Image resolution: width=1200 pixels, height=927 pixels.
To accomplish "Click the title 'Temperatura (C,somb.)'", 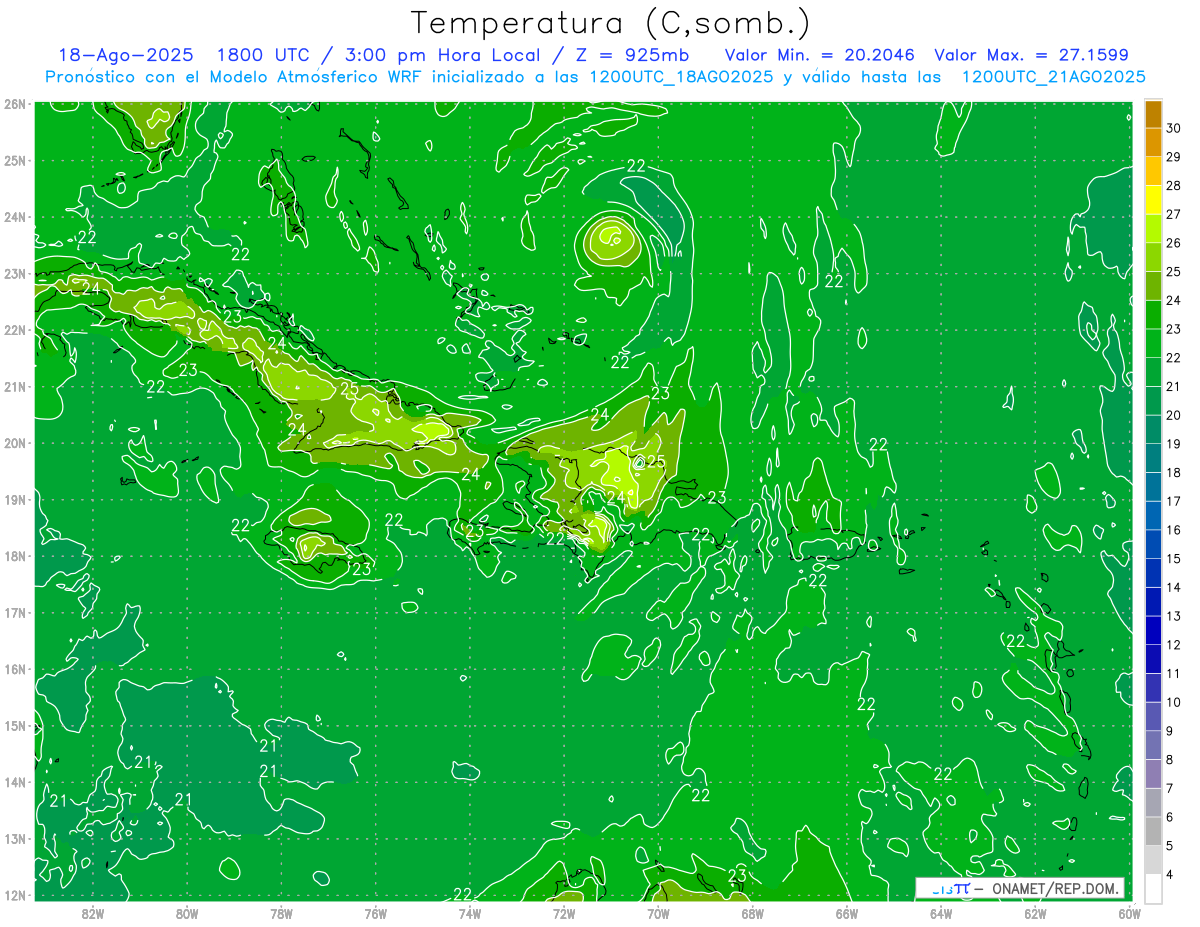I will 611,24.
